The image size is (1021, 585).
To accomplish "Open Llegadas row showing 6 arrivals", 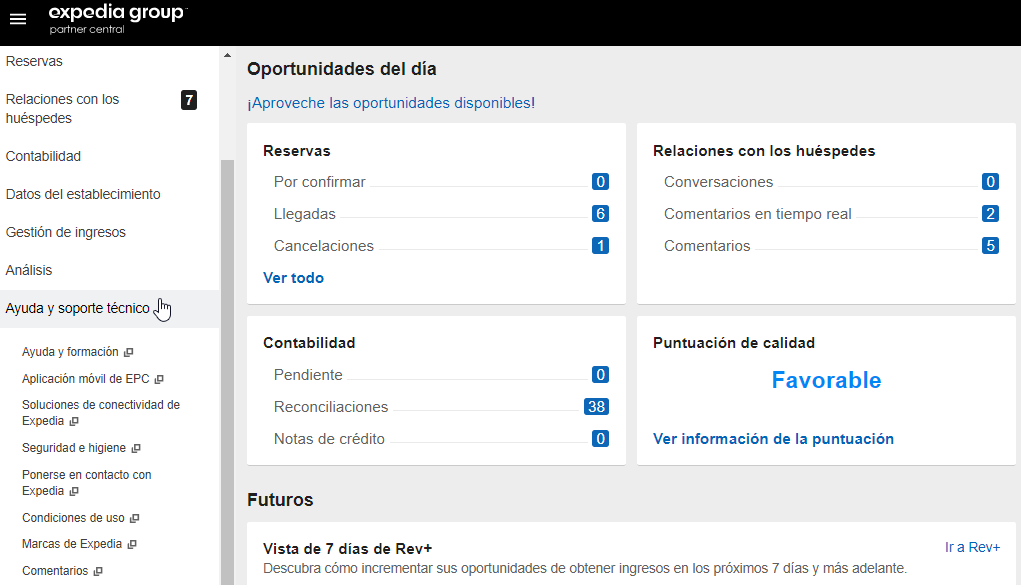I will (305, 214).
